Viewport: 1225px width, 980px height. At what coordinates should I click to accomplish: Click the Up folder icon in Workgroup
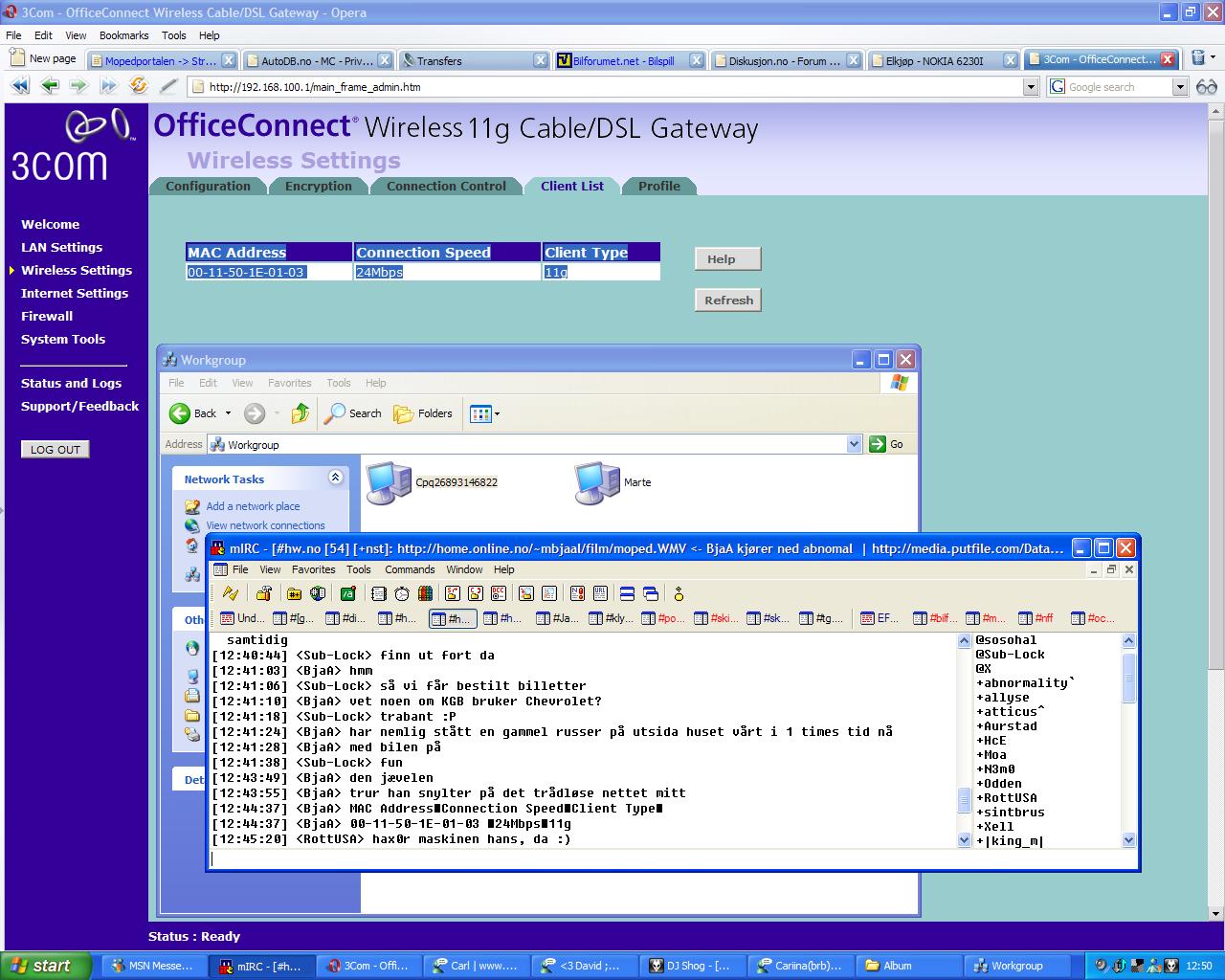[301, 413]
